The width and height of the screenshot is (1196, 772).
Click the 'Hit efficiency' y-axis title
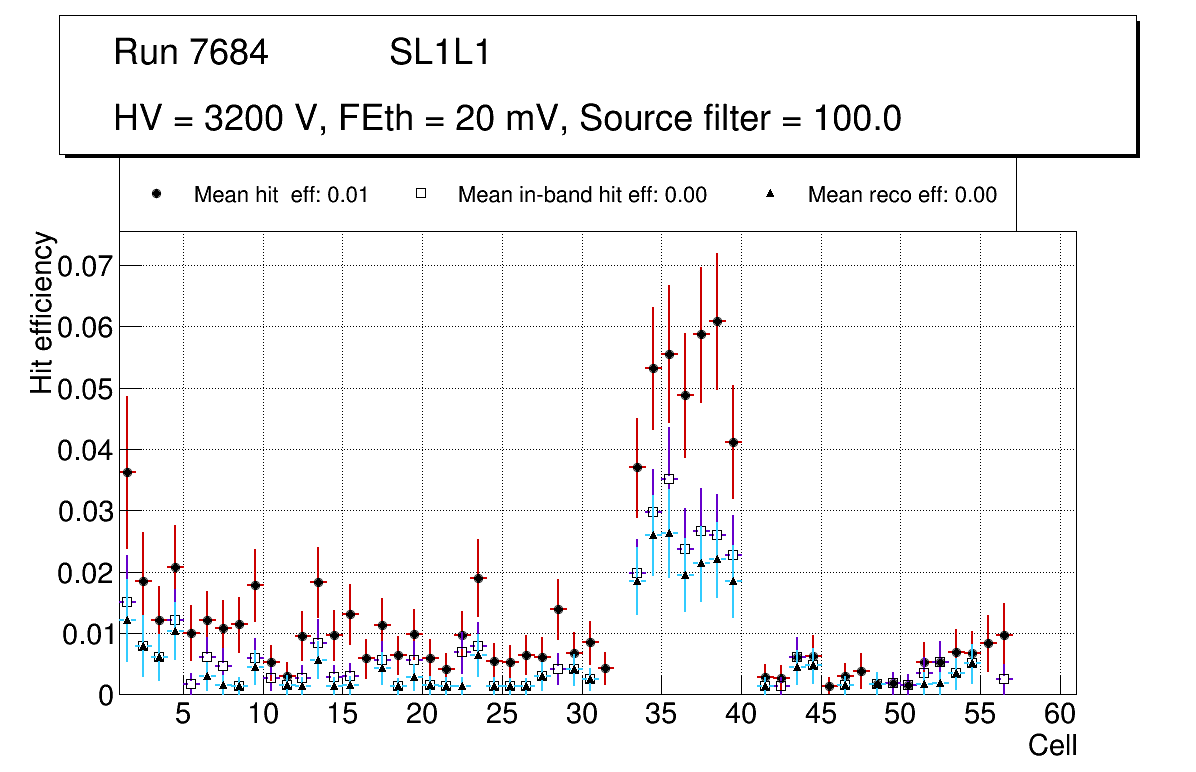tap(42, 313)
